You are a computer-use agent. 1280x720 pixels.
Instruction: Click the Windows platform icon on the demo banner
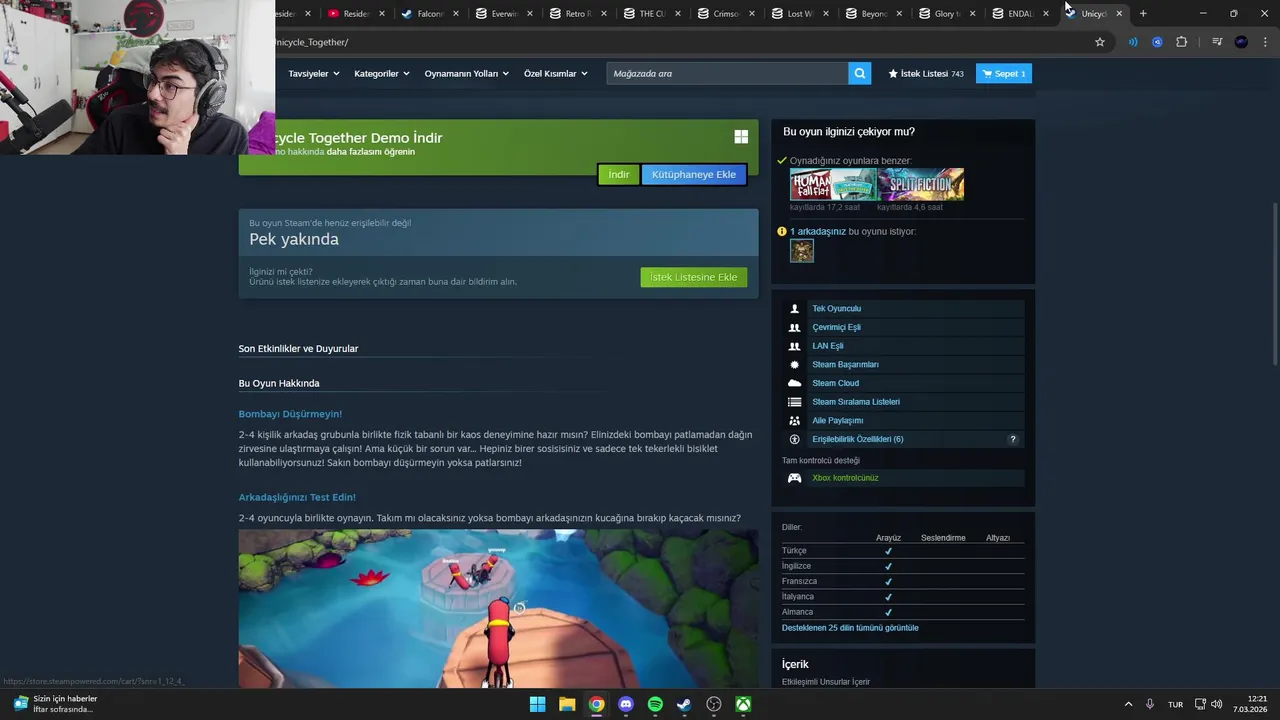click(741, 137)
